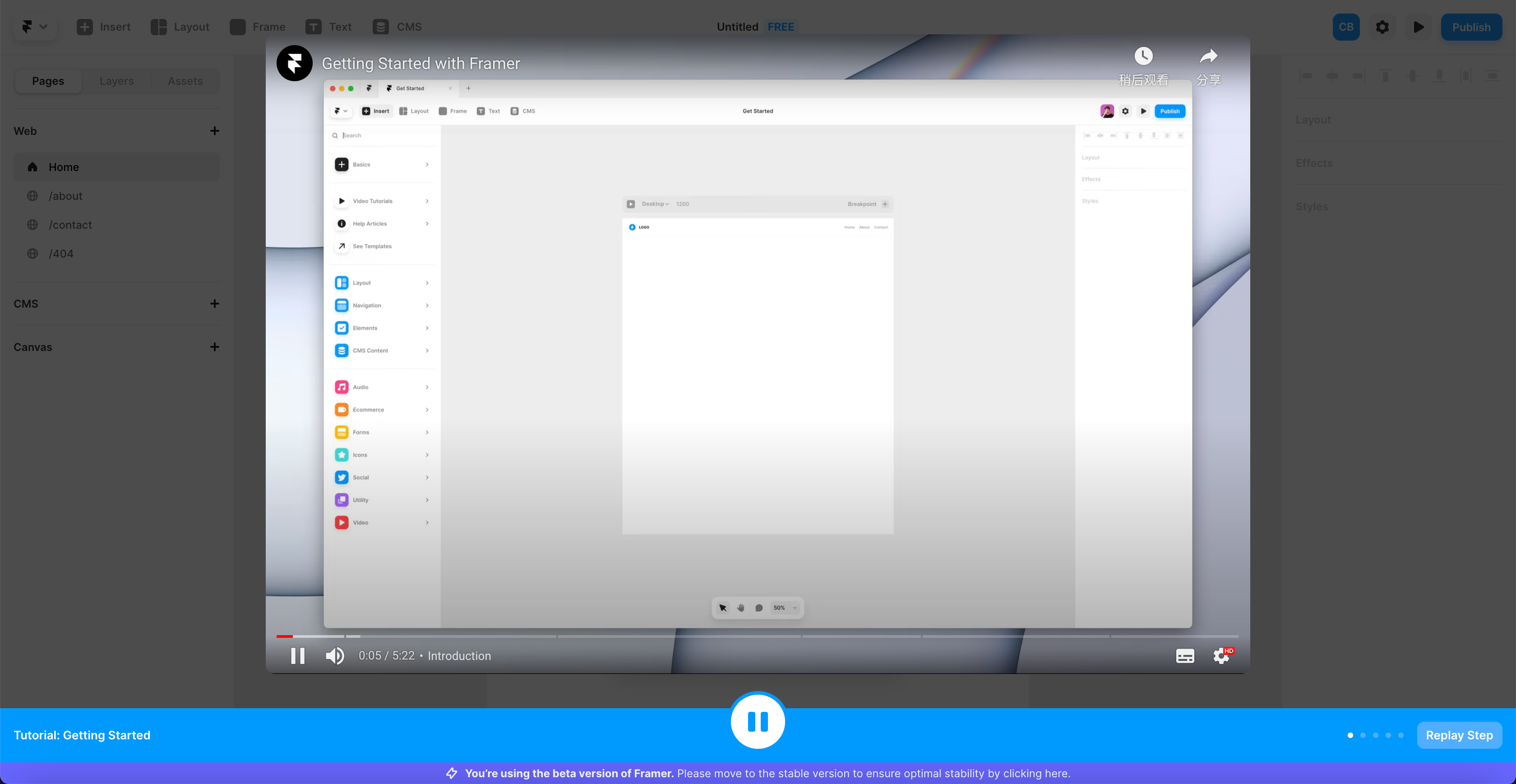1516x784 pixels.
Task: Click the Preview play icon in toolbar
Action: click(x=1419, y=27)
